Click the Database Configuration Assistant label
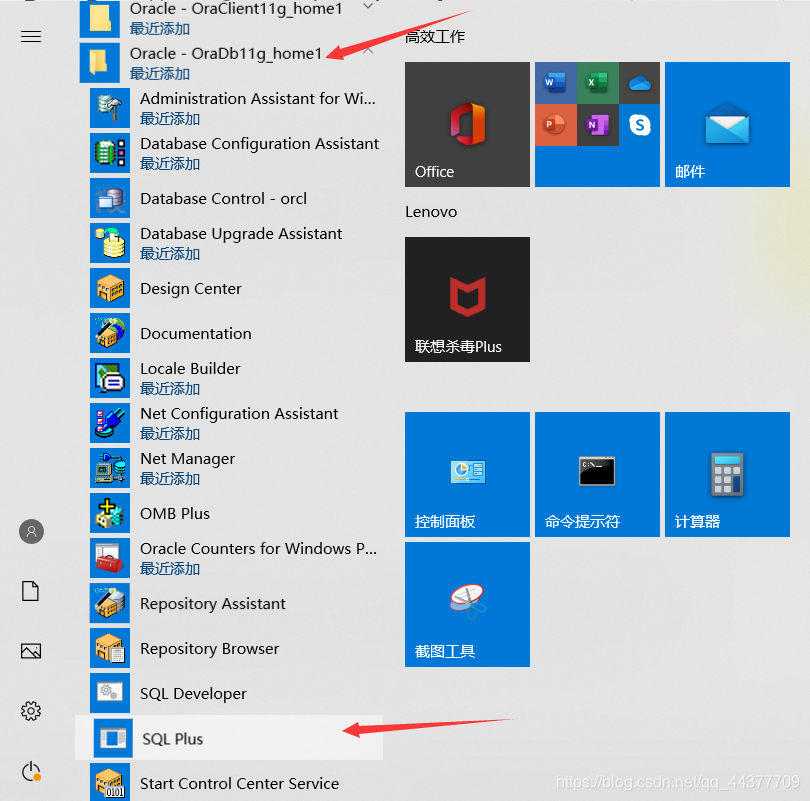 click(x=259, y=144)
